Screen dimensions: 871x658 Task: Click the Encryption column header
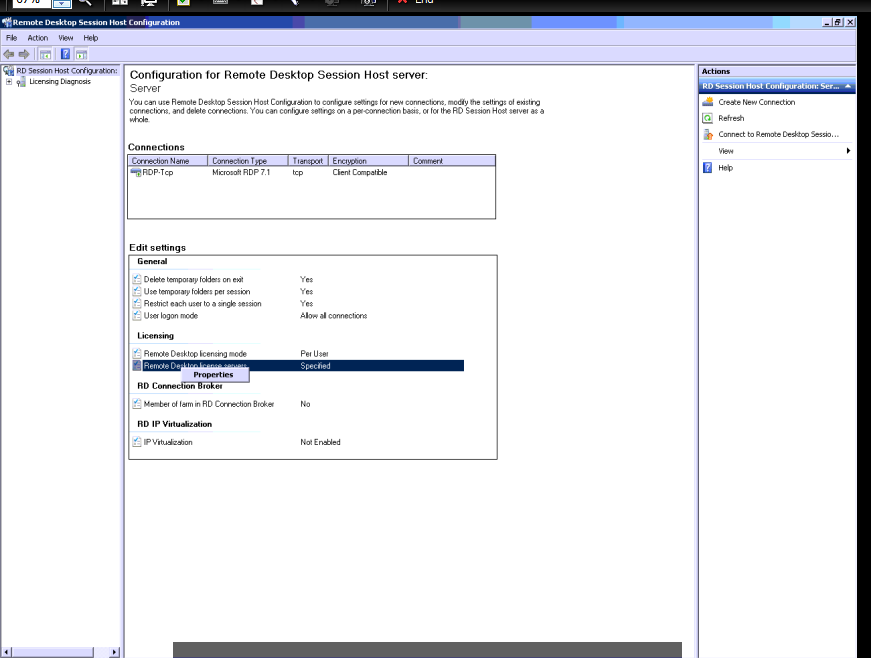[368, 161]
